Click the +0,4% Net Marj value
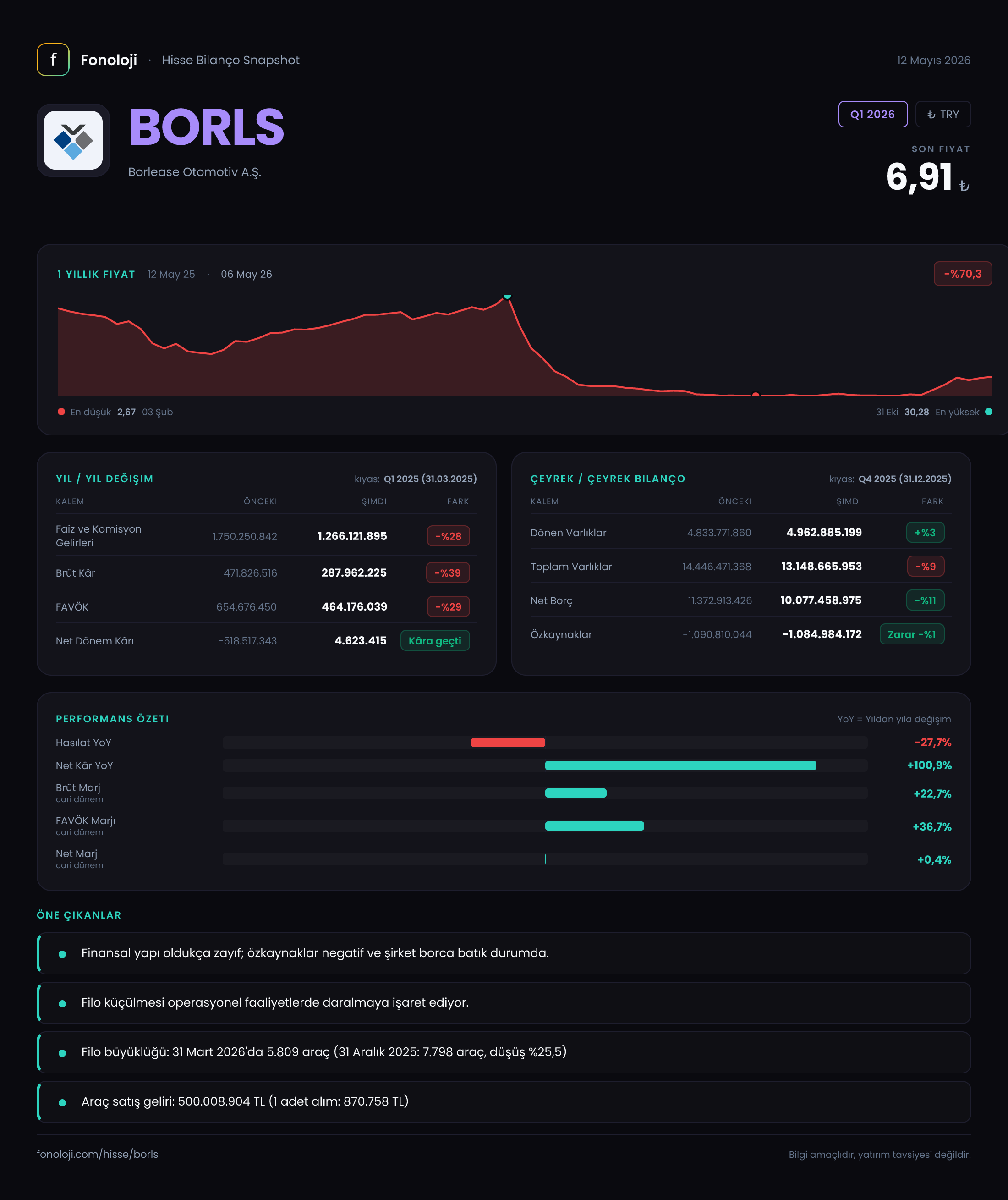This screenshot has height=1200, width=1008. point(934,860)
